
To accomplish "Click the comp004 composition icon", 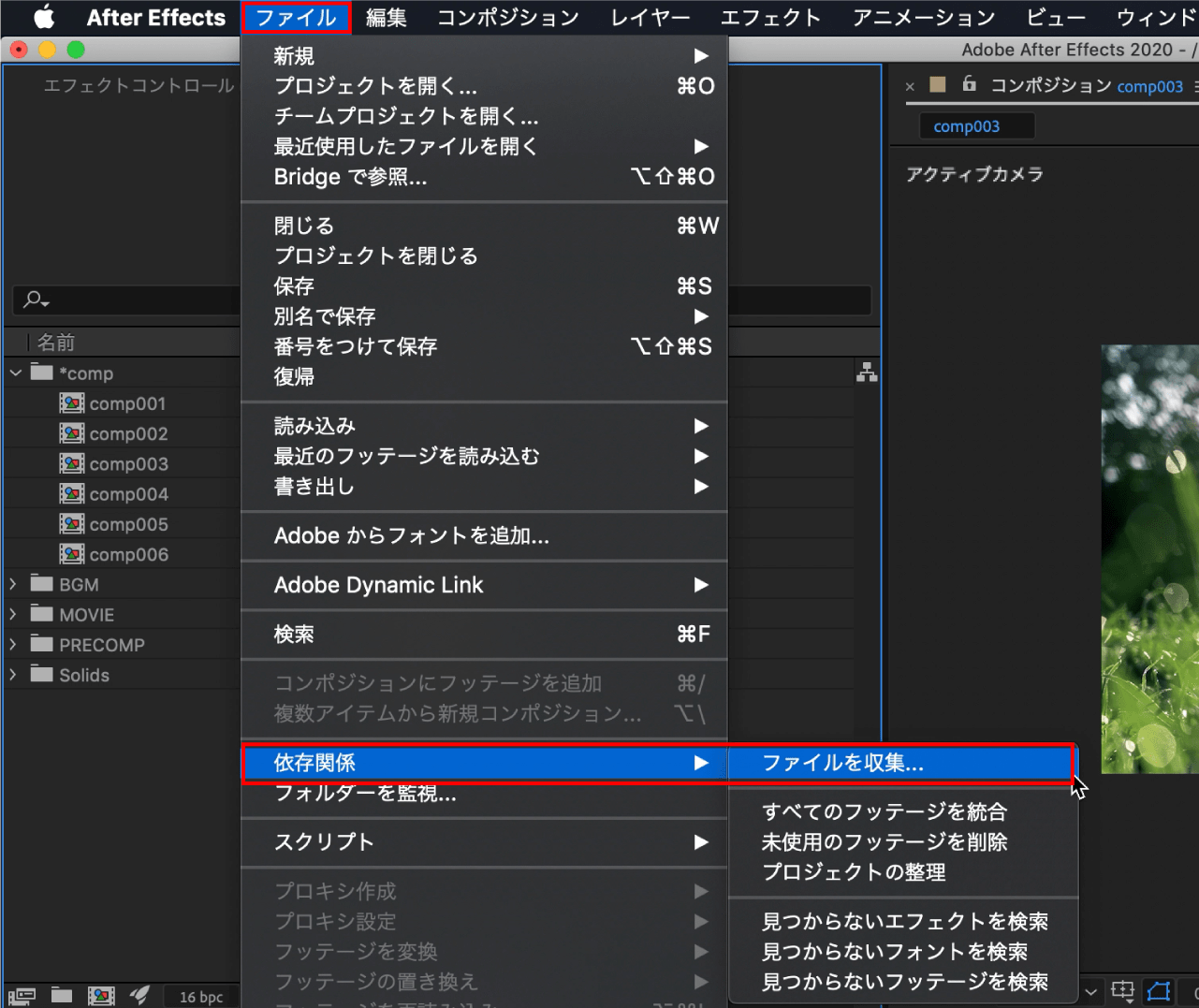I will (72, 493).
